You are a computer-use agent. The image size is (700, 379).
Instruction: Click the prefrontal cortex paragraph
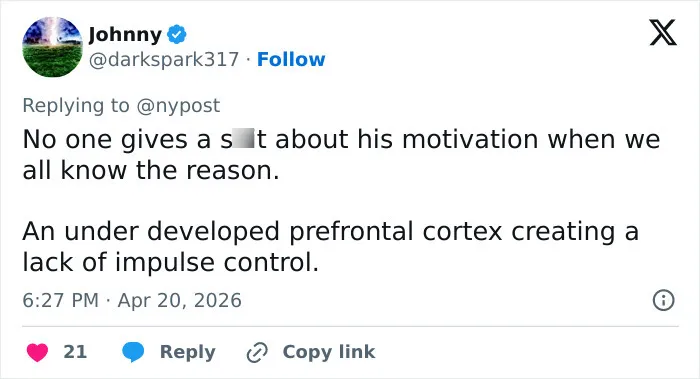[330, 246]
